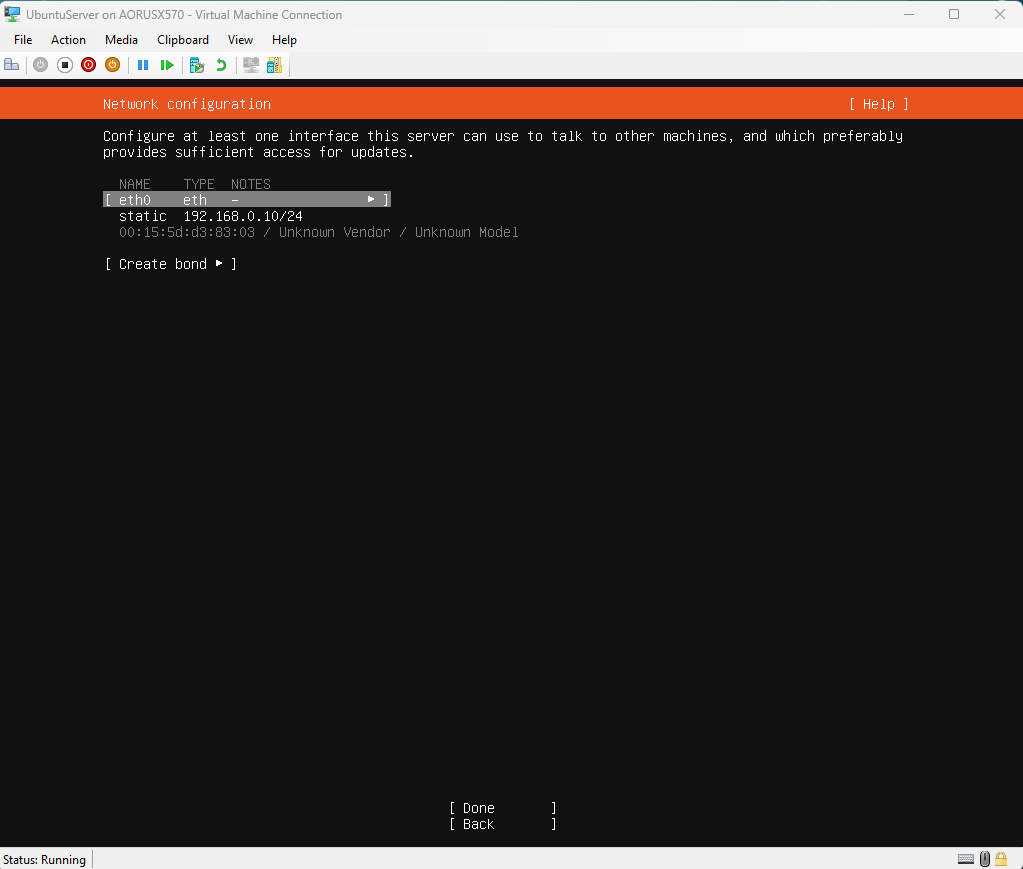Click the Done button
1023x869 pixels.
coord(503,808)
